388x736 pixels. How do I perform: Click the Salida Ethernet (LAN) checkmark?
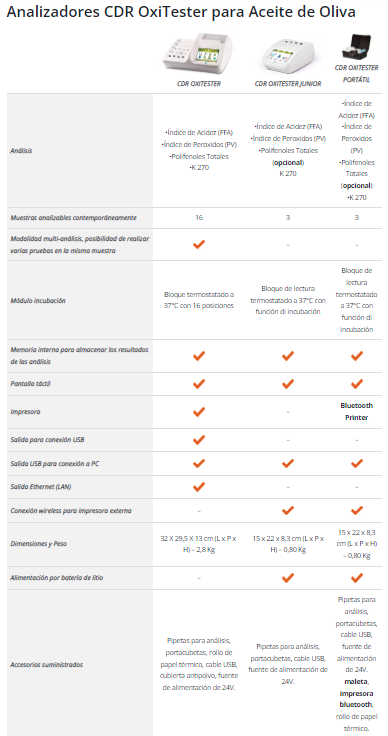click(x=199, y=487)
